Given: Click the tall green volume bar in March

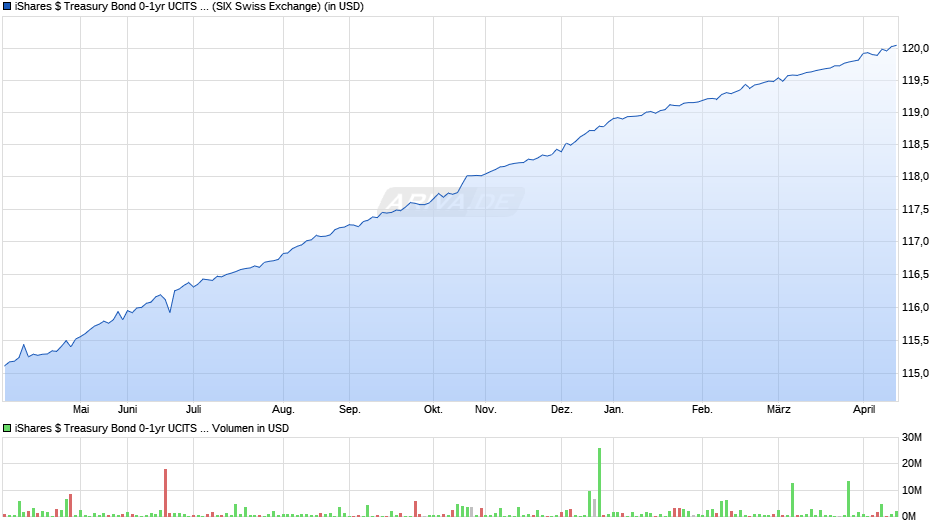Looking at the screenshot, I should coord(793,500).
